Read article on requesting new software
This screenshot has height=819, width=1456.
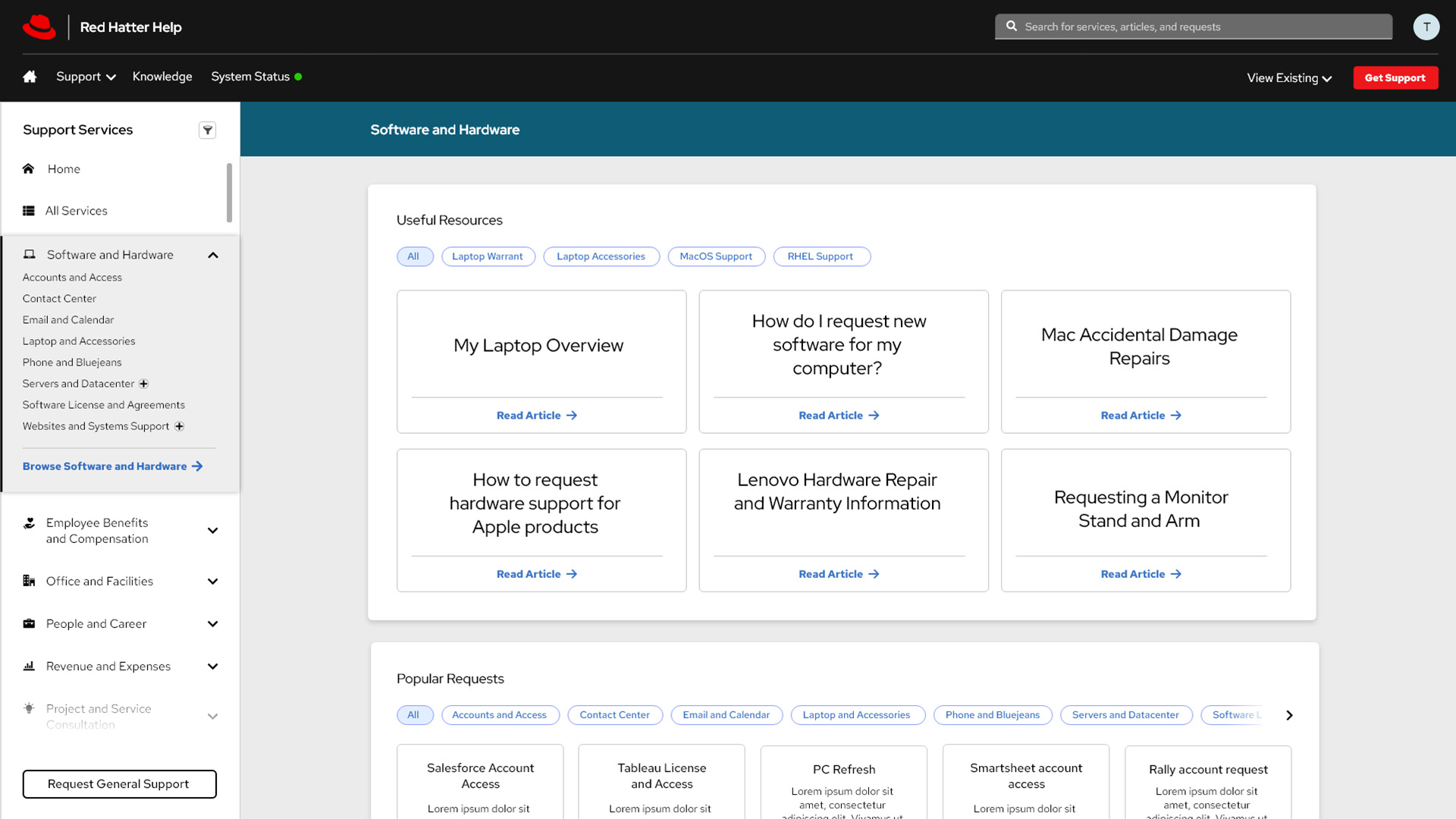pyautogui.click(x=839, y=416)
